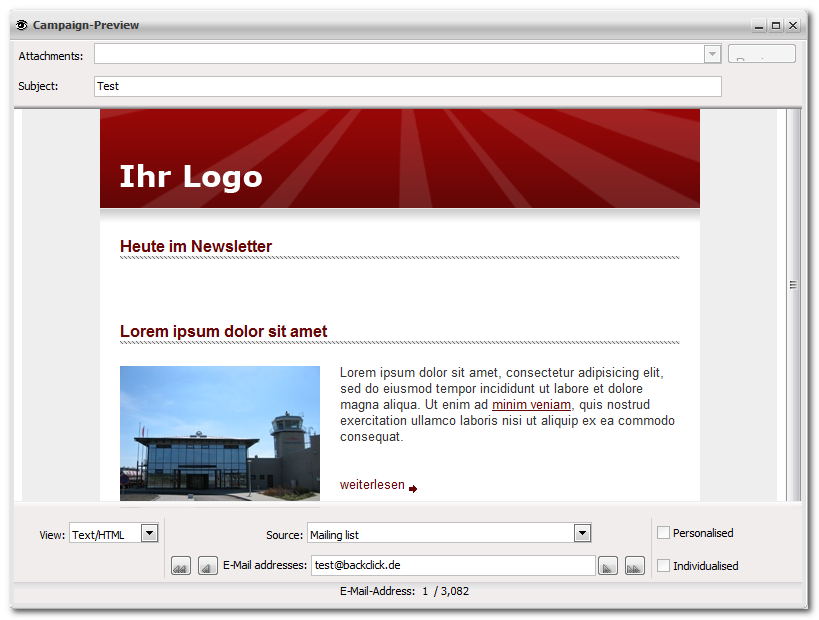Open the Attachments dropdown list
This screenshot has width=819, height=620.
click(712, 54)
